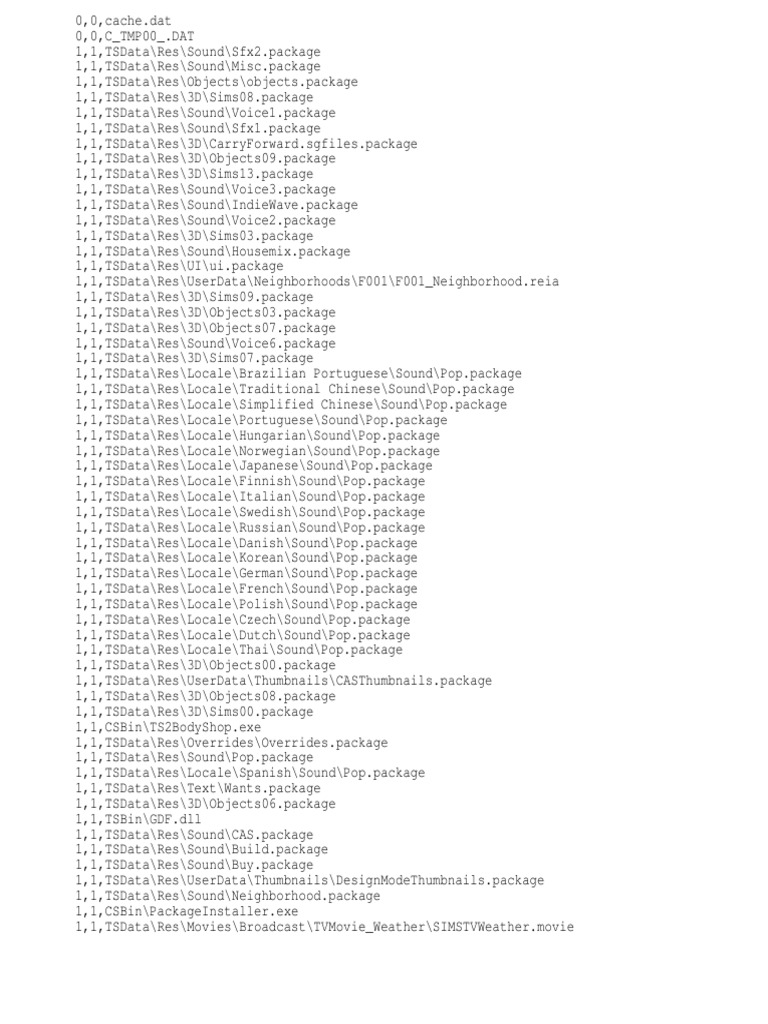The image size is (768, 1024).
Task: Select the CASThumbnails.package line
Action: (x=283, y=681)
